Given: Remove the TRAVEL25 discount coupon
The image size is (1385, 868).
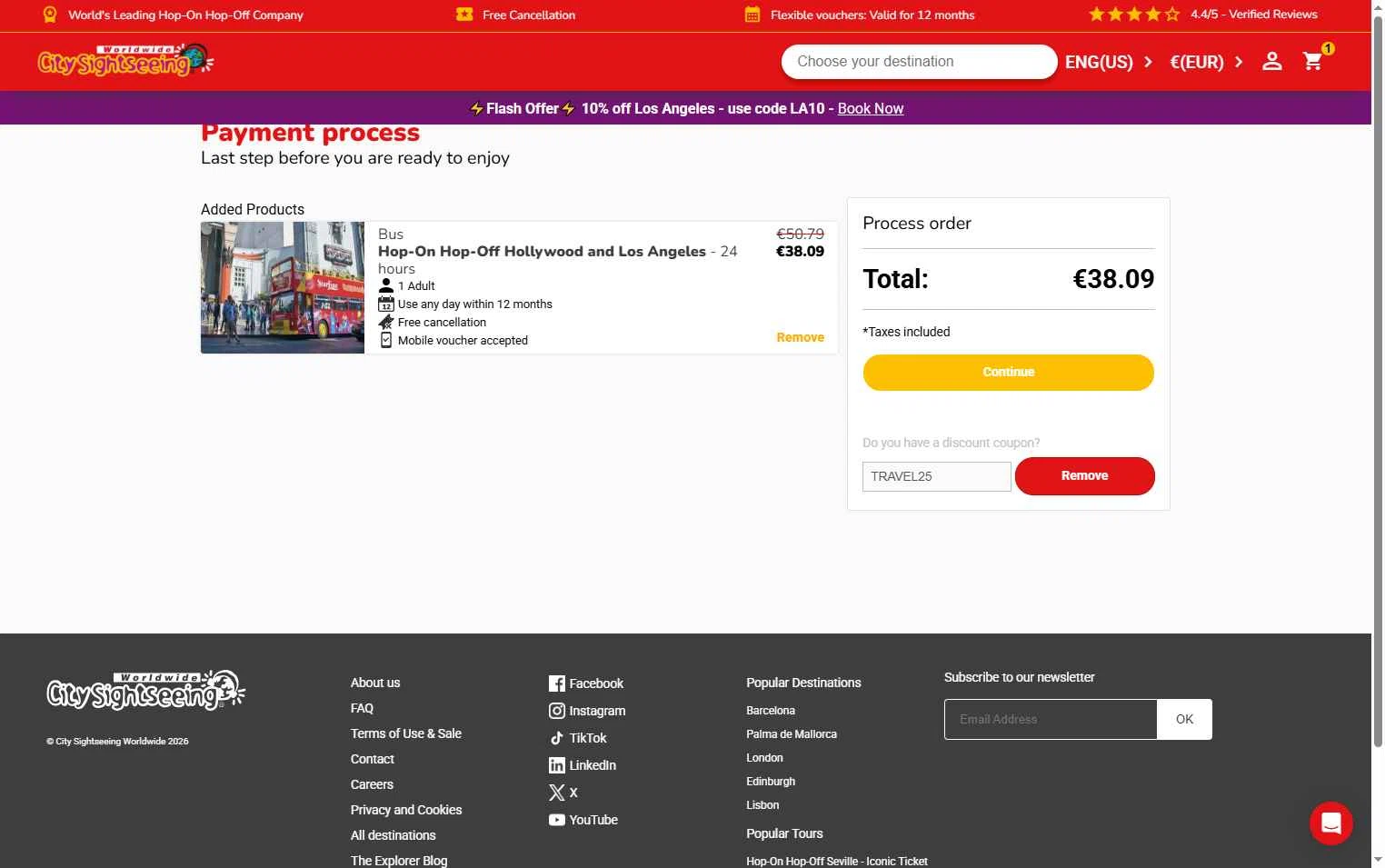Looking at the screenshot, I should click(x=1085, y=476).
